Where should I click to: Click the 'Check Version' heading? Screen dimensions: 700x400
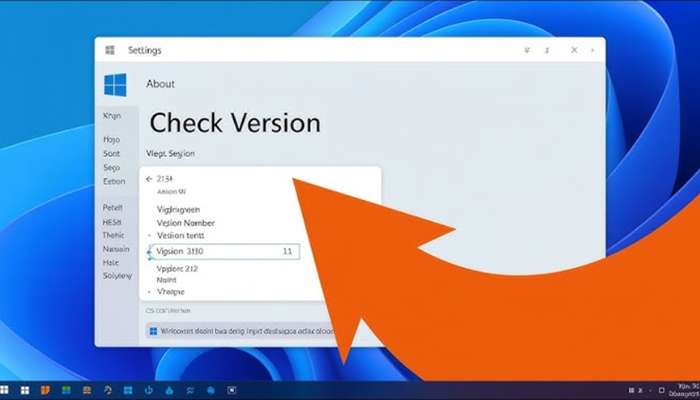(235, 123)
